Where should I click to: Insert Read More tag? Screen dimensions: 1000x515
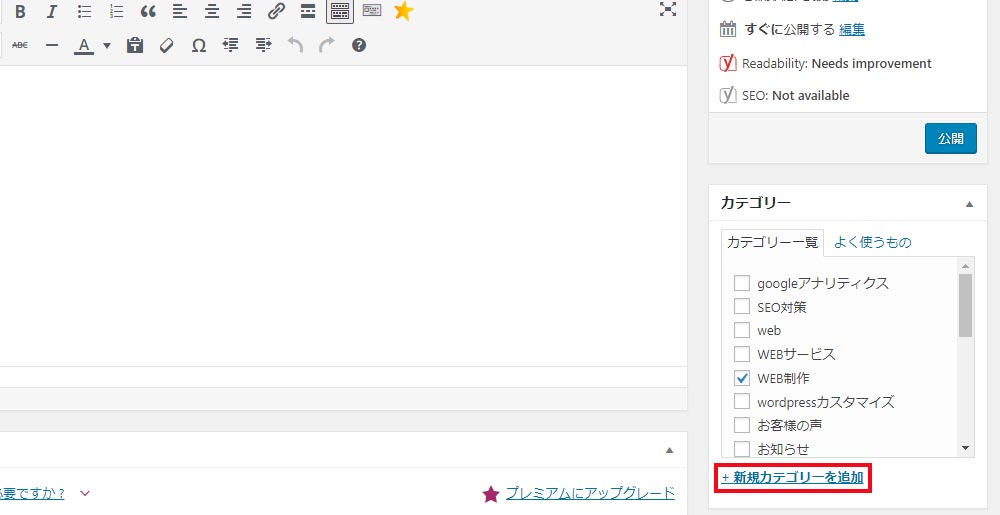point(308,11)
